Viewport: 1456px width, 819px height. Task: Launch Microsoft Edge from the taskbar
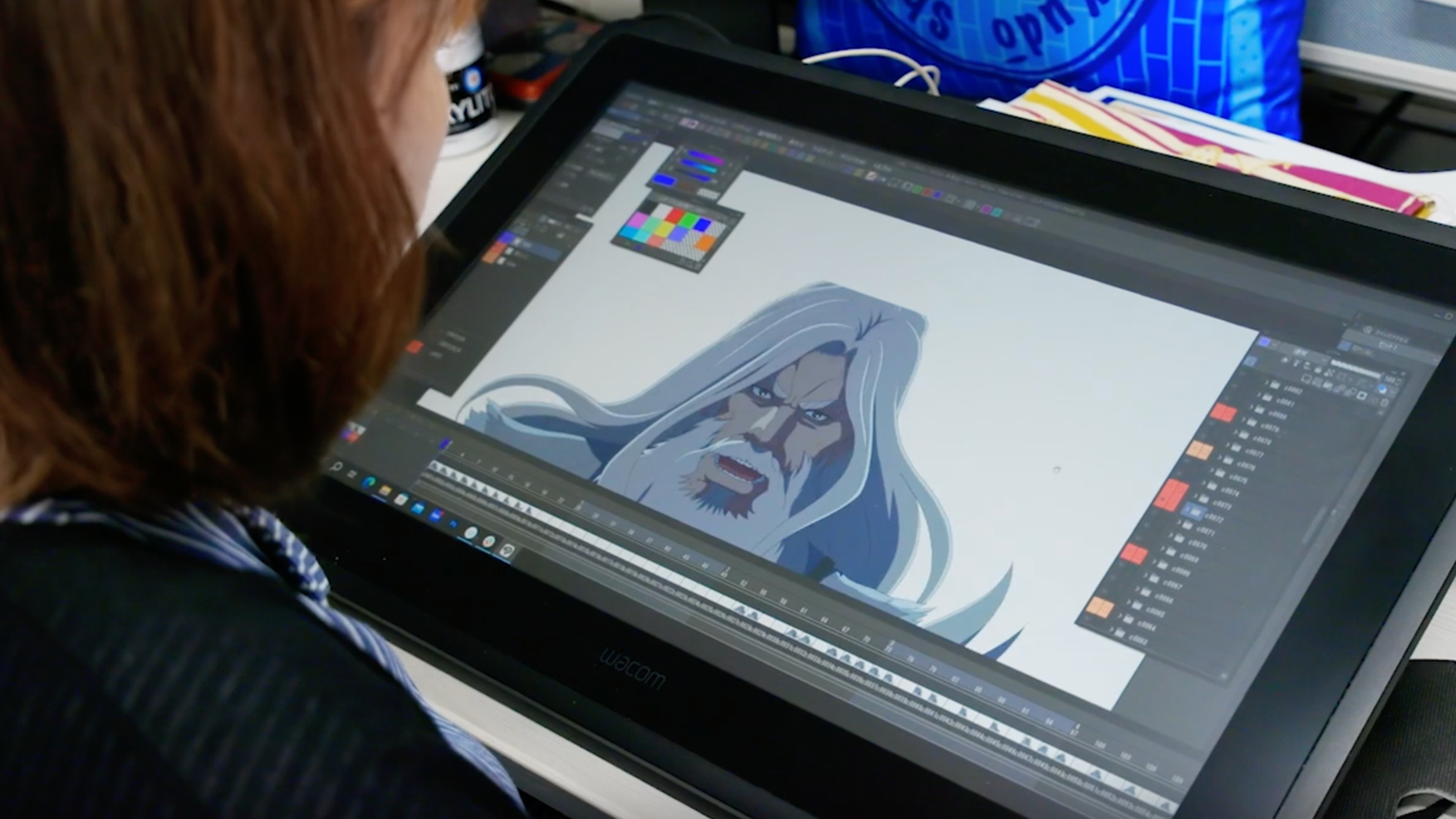369,482
